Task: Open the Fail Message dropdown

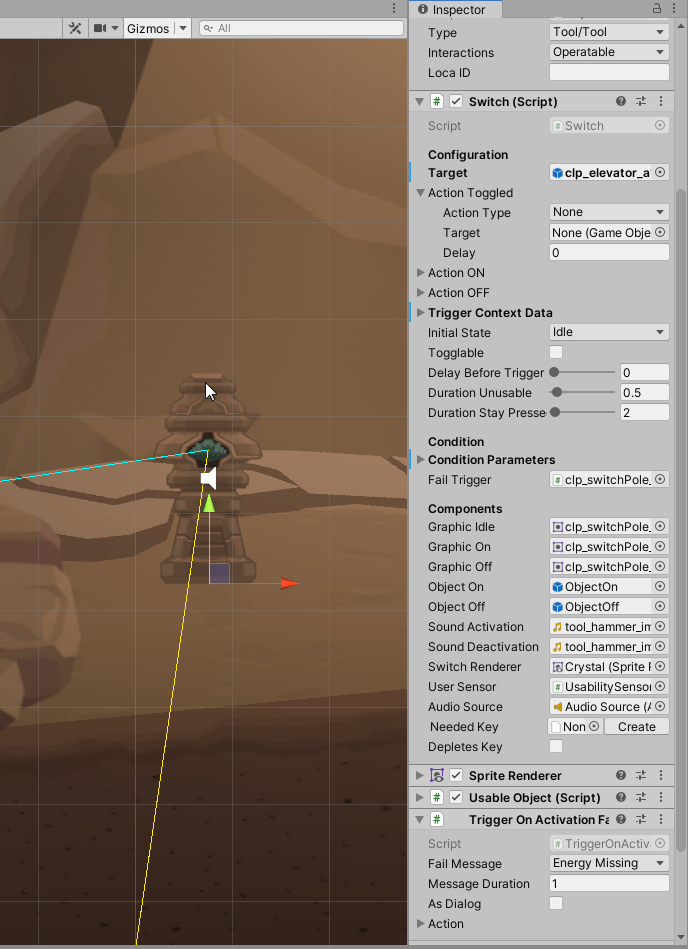Action: [609, 863]
